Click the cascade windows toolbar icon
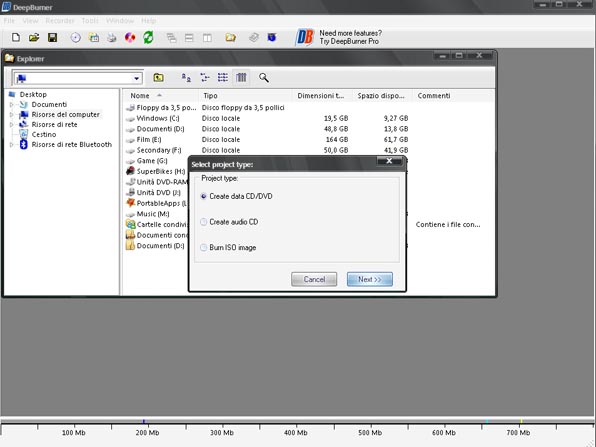This screenshot has width=596, height=447. click(171, 38)
